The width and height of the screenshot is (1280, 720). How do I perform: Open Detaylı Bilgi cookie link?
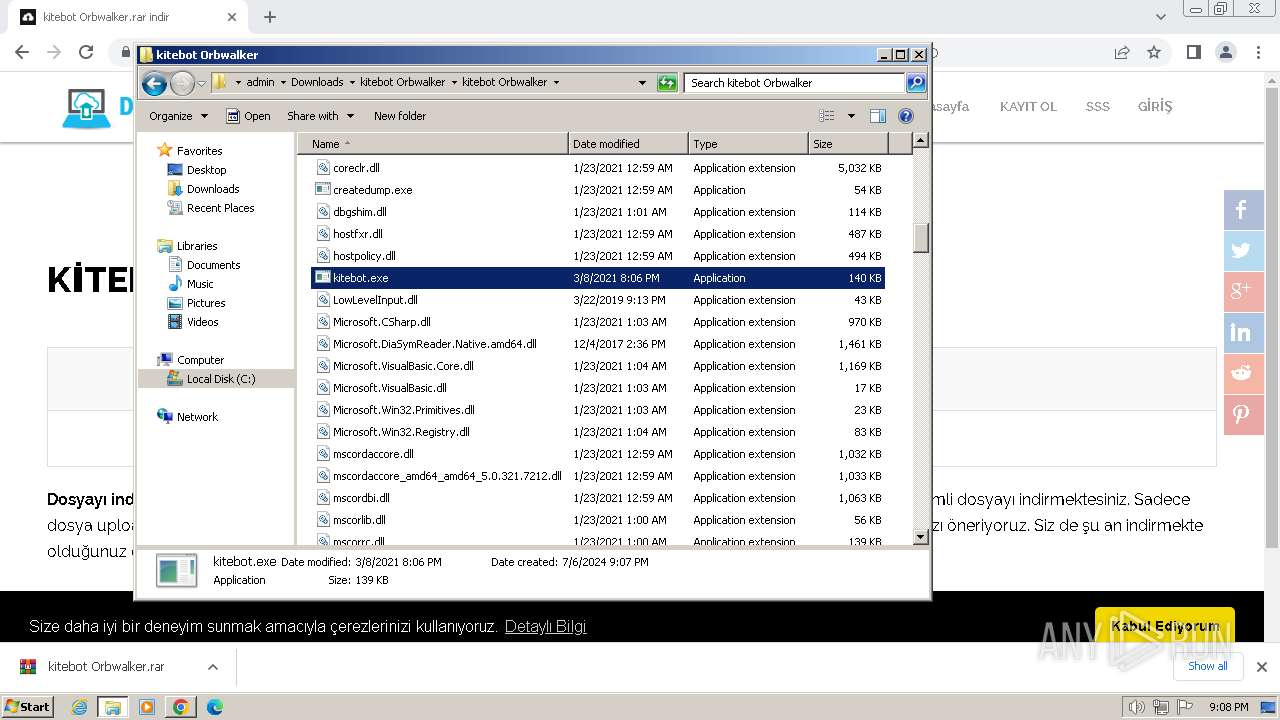[545, 626]
